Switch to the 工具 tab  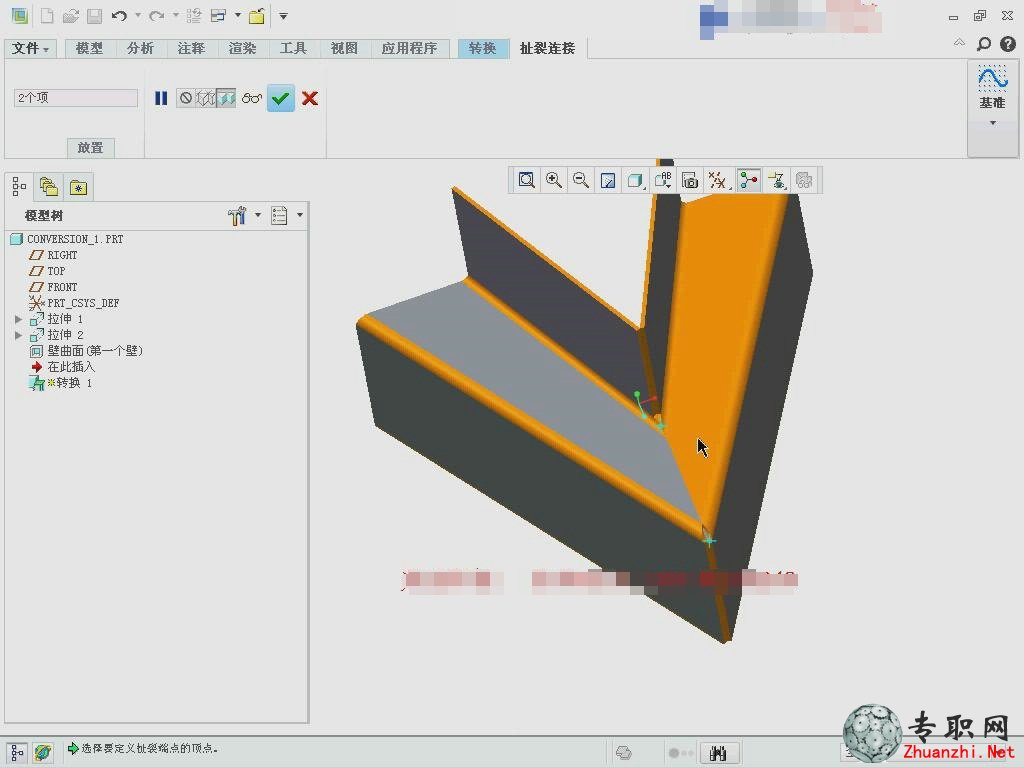coord(293,48)
